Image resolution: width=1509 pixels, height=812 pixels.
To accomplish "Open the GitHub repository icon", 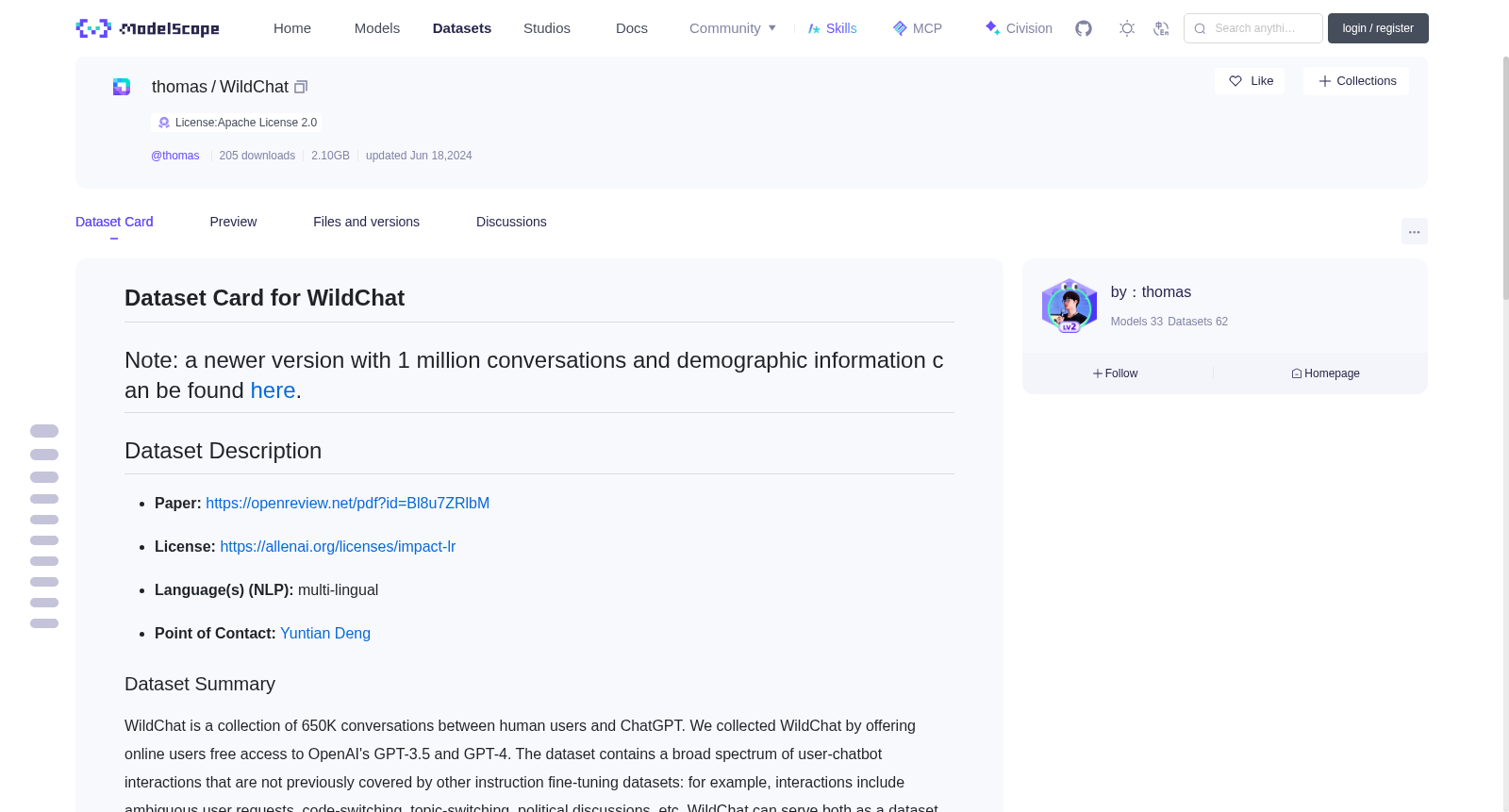I will (1084, 28).
